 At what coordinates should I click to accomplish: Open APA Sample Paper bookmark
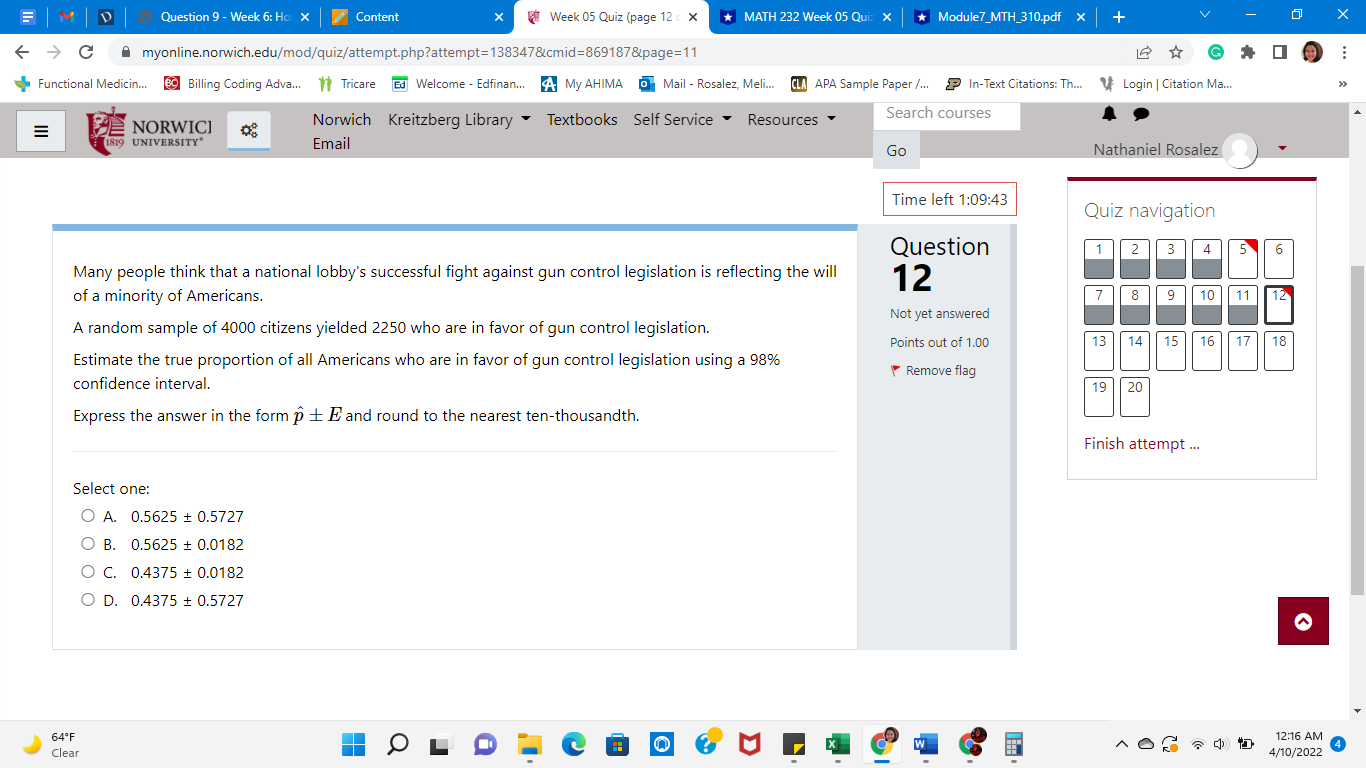click(860, 84)
